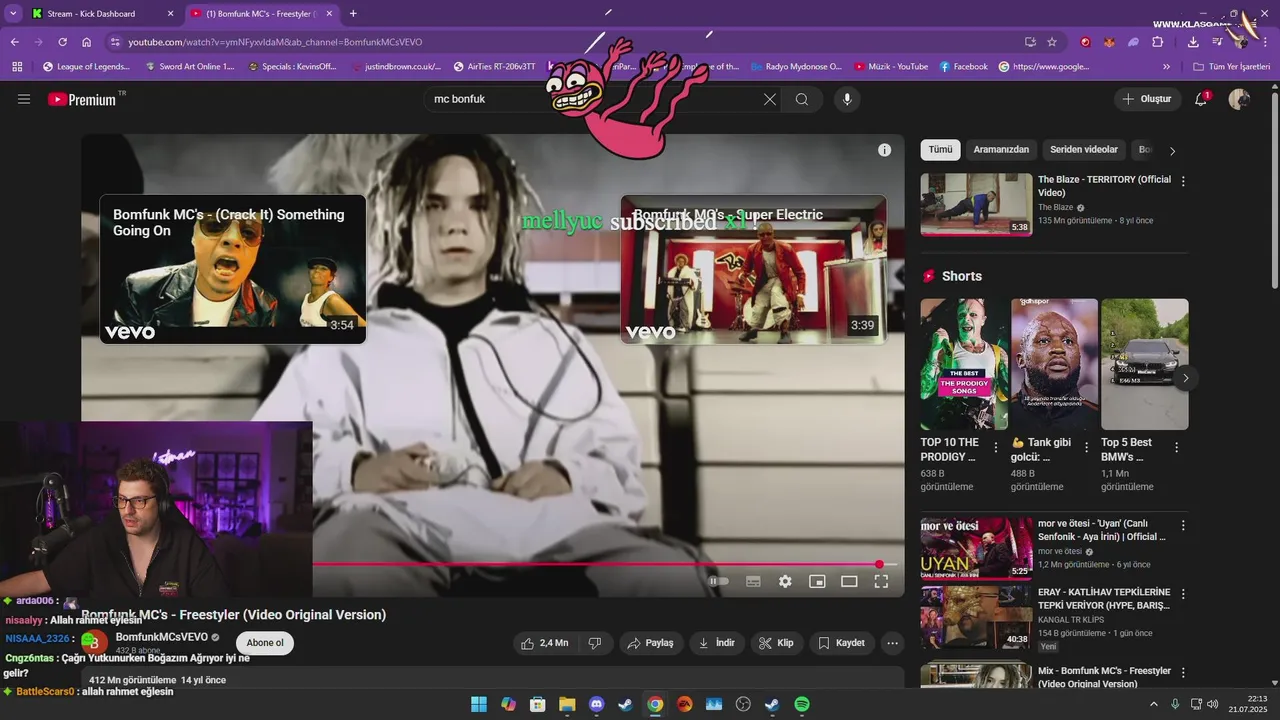Open the Müzik - YouTube bookmark
This screenshot has width=1280, height=720.
click(891, 67)
